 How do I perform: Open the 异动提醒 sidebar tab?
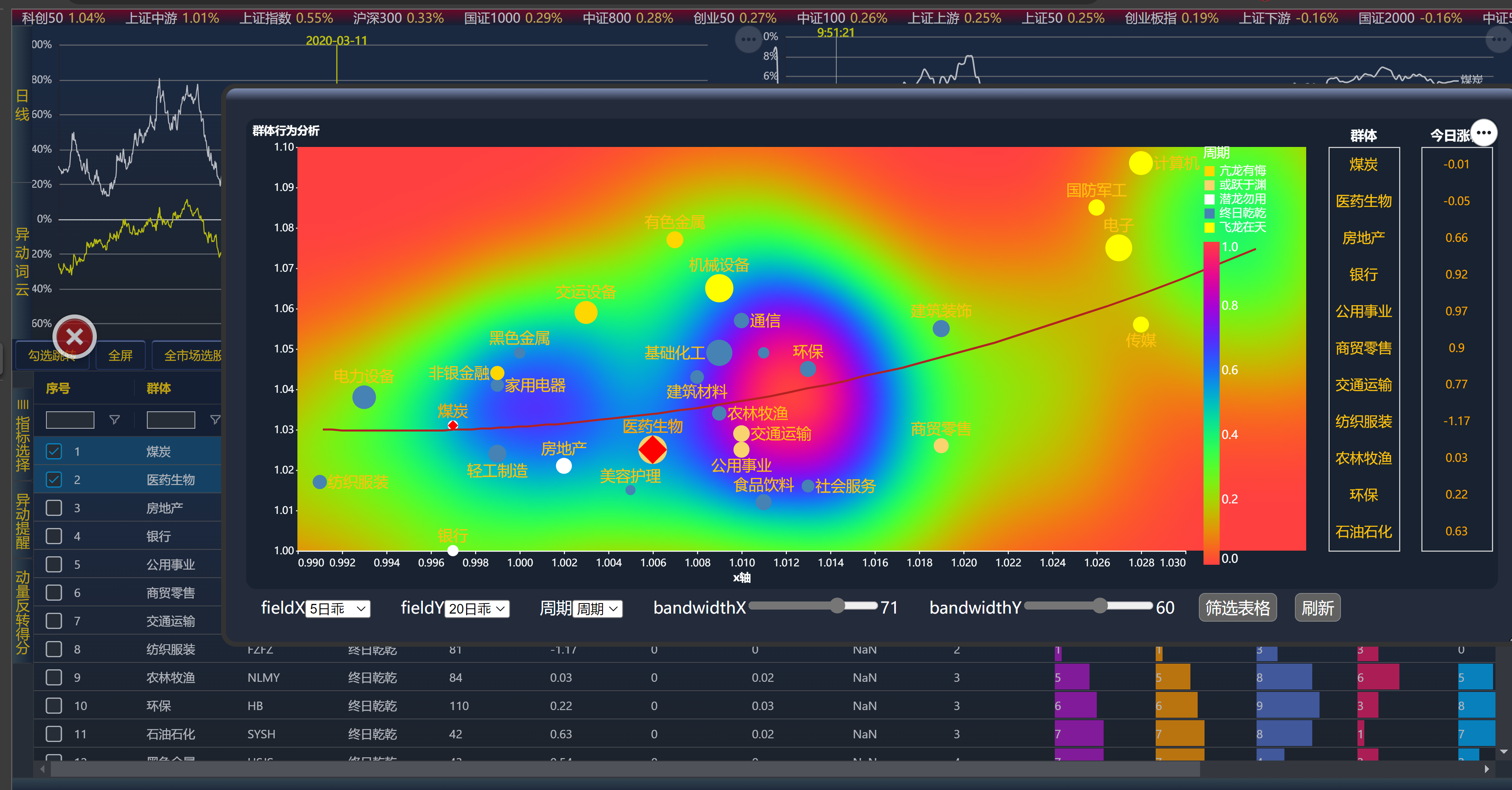point(22,521)
